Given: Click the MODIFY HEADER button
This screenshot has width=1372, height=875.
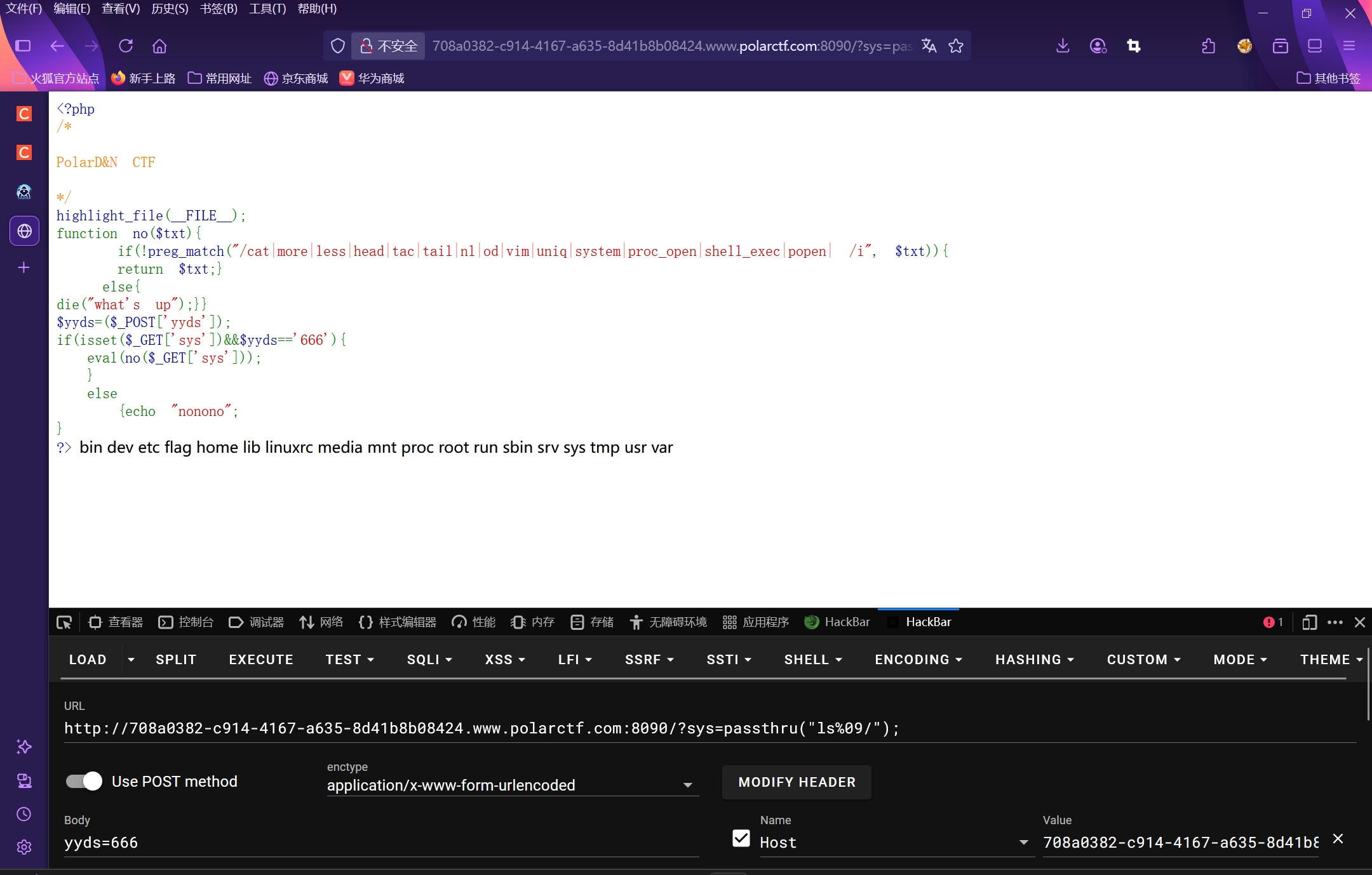Looking at the screenshot, I should [797, 782].
